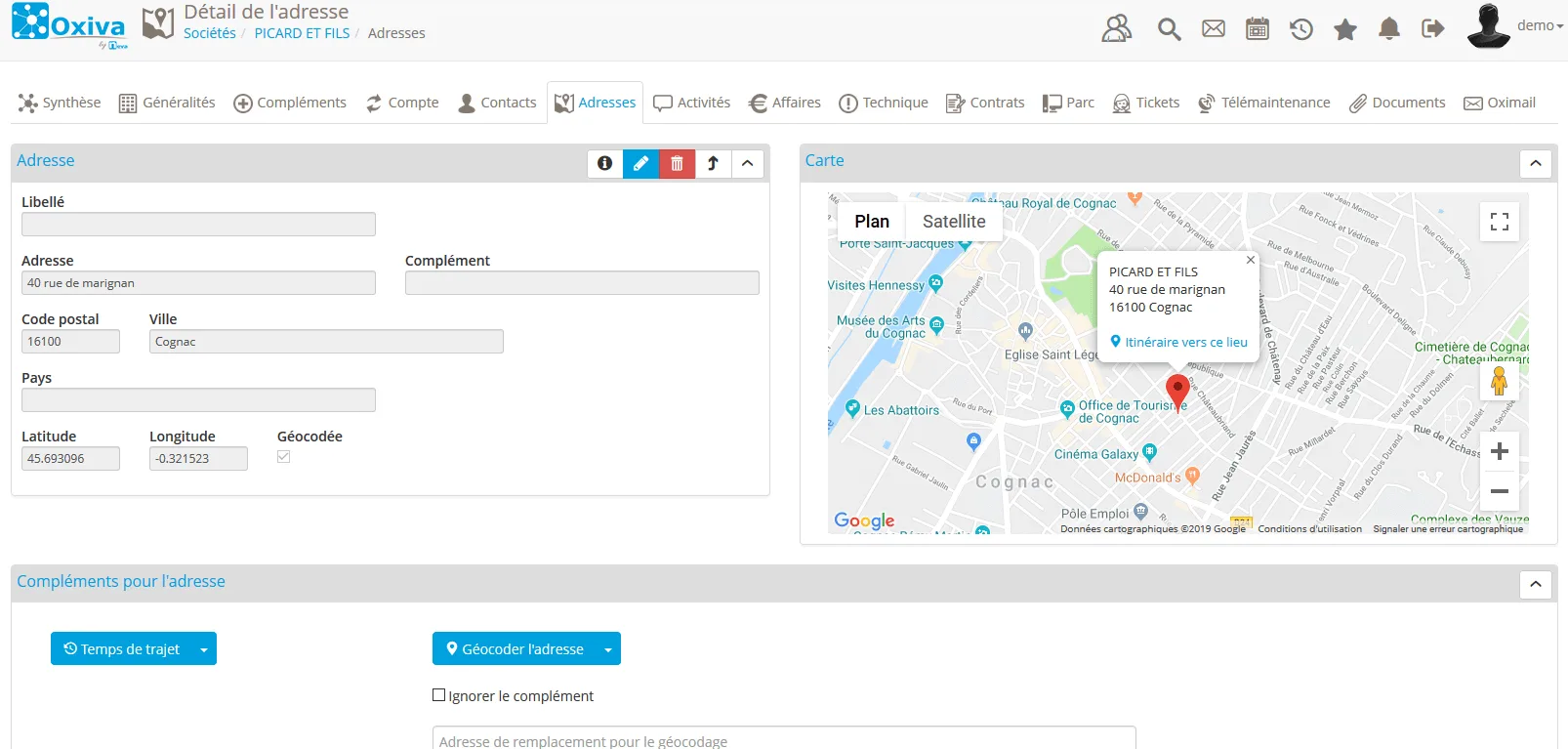Open the history clock icon

(x=1300, y=28)
